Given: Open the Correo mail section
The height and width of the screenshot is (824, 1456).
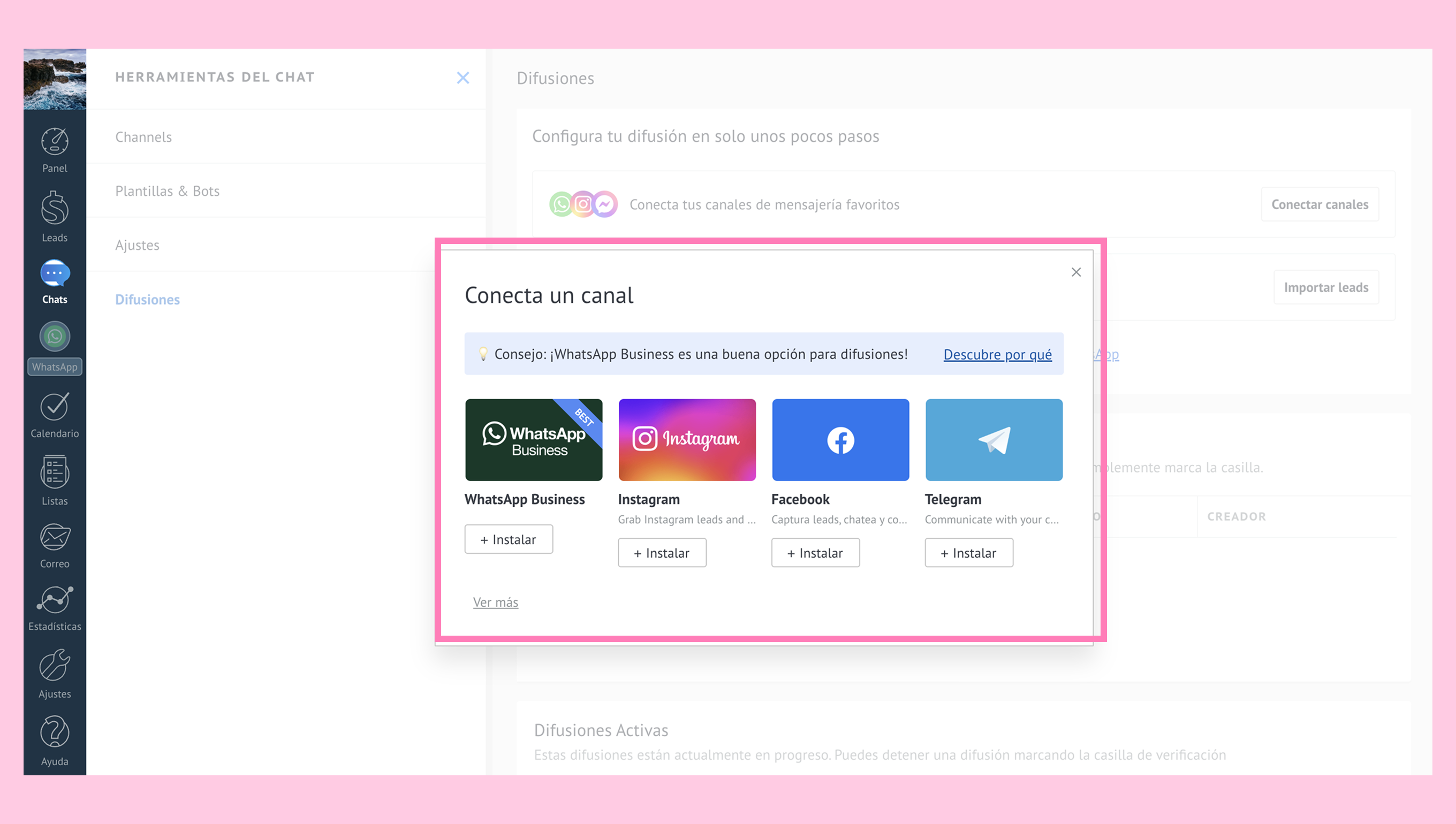Looking at the screenshot, I should pyautogui.click(x=55, y=546).
